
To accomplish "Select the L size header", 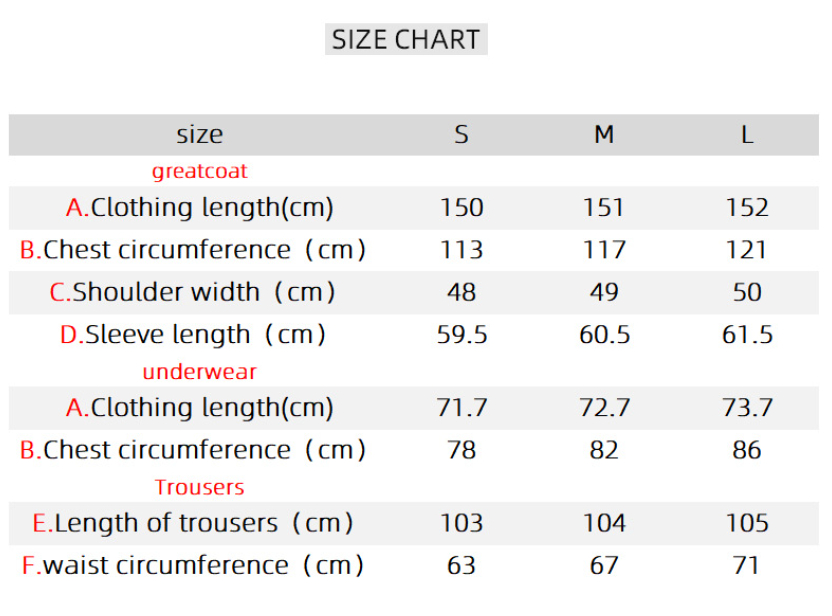I will [747, 135].
